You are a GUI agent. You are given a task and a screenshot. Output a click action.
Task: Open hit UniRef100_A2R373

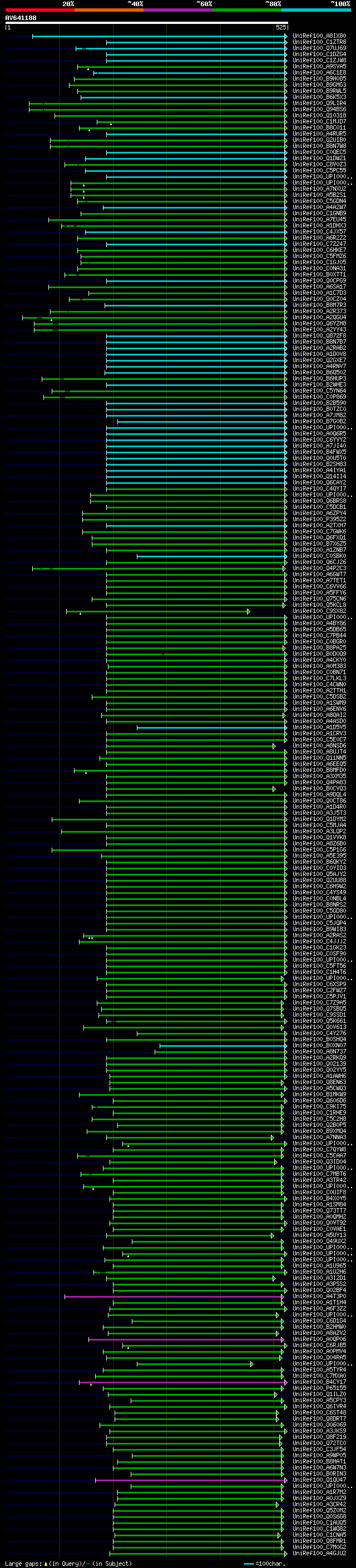pyautogui.click(x=319, y=311)
